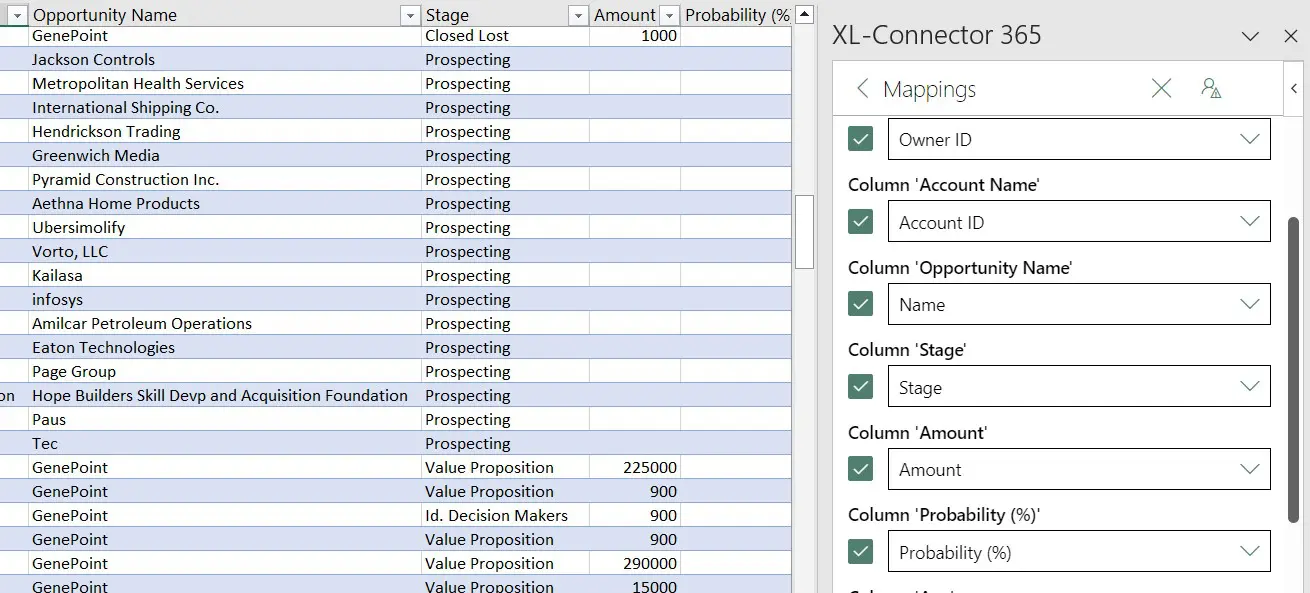Click the back arrow beside Mappings

pos(862,89)
